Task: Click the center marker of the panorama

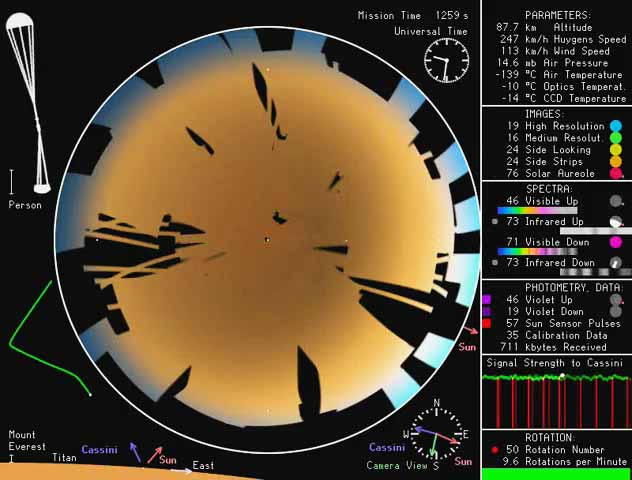Action: pos(267,240)
